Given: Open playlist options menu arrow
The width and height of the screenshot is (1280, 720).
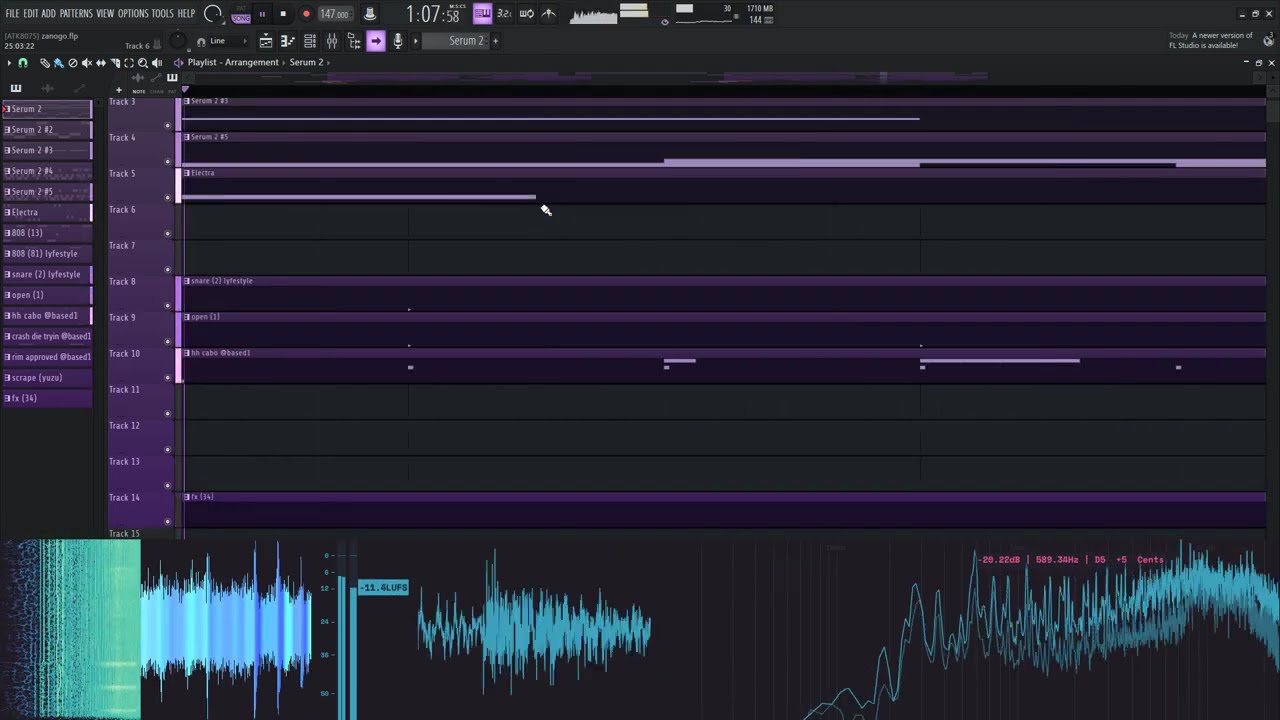Looking at the screenshot, I should click(x=9, y=63).
